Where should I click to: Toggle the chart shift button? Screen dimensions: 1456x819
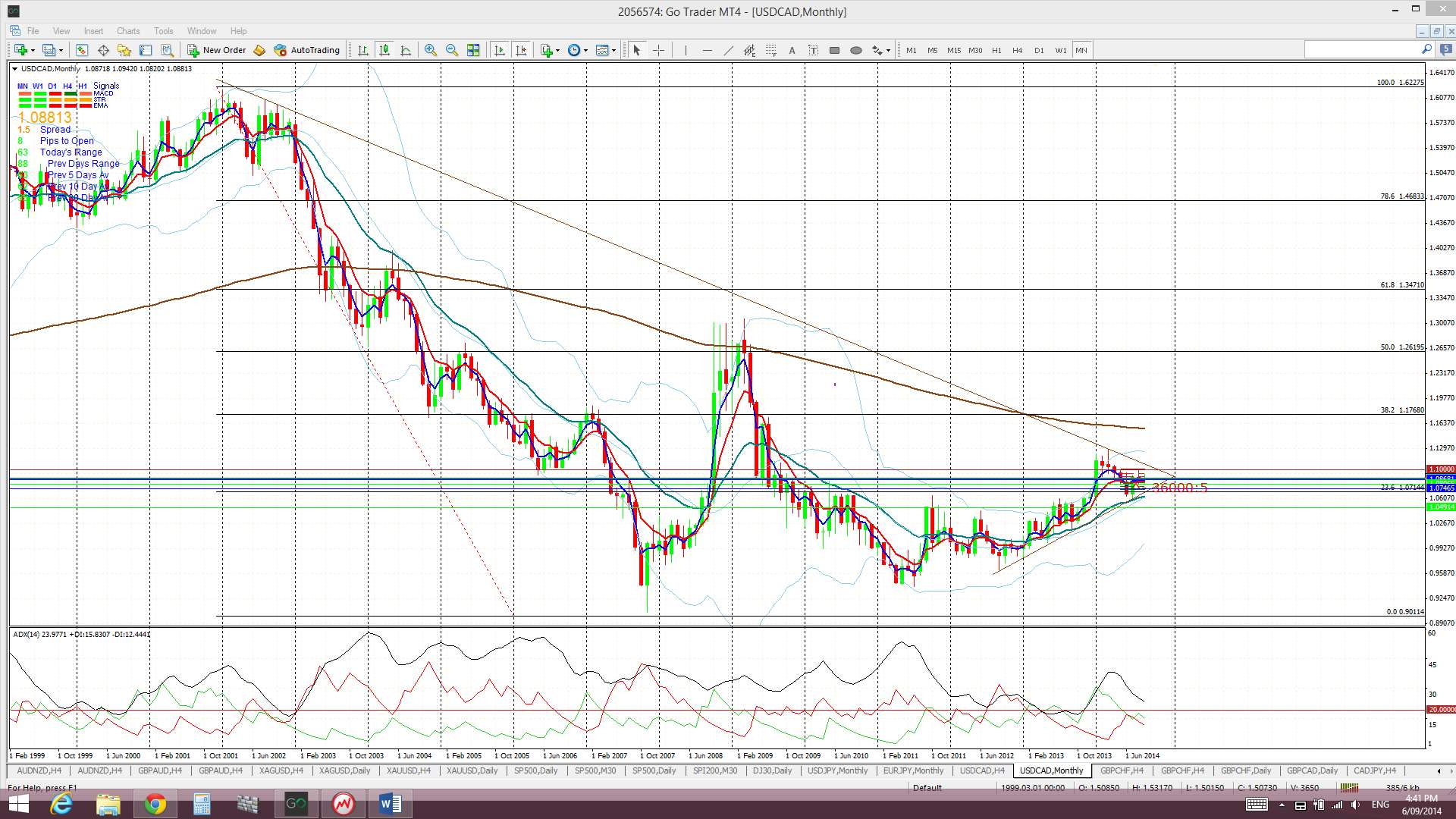coord(521,50)
